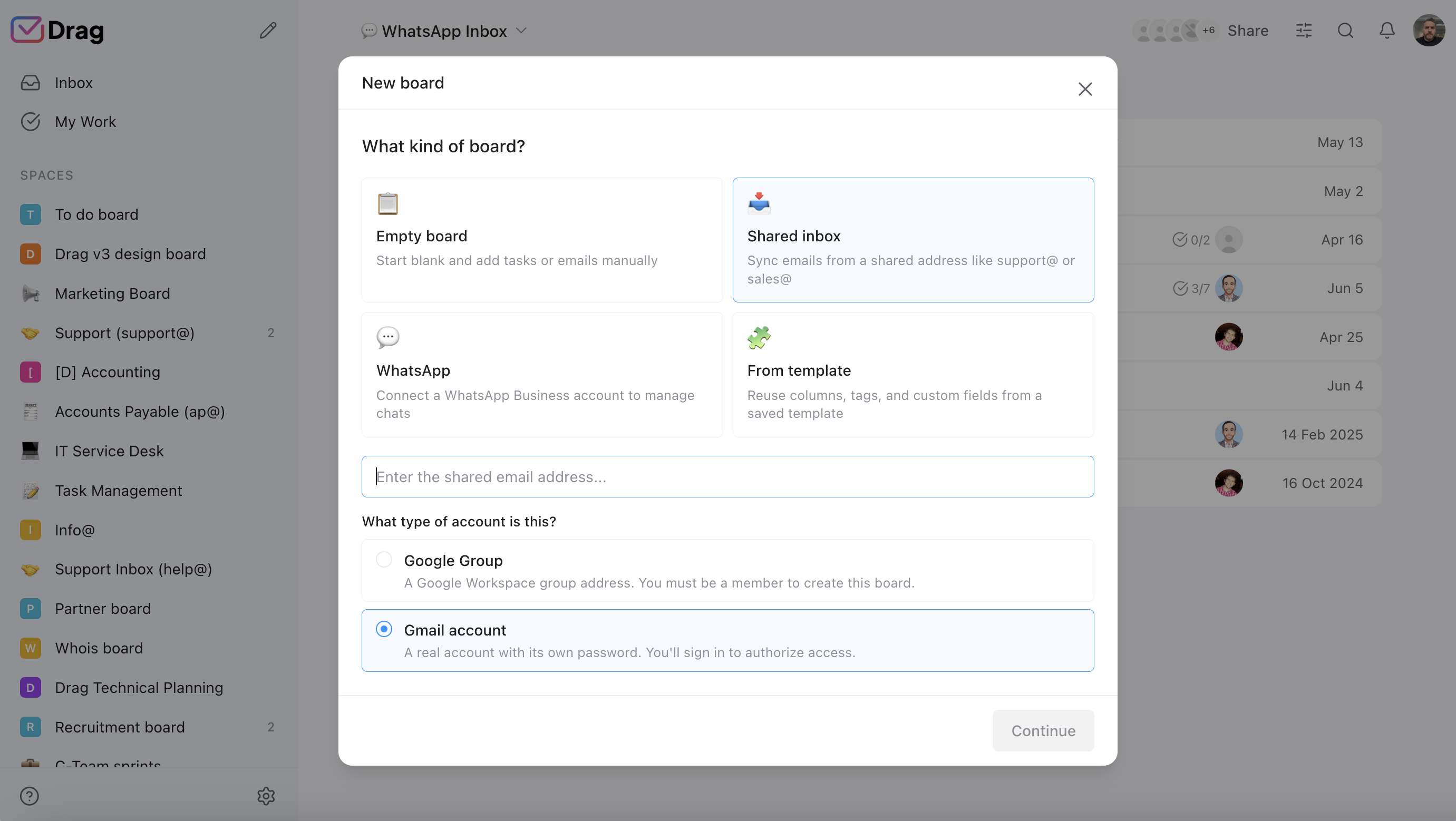Click the Share button
This screenshot has width=1456, height=821.
(x=1247, y=31)
